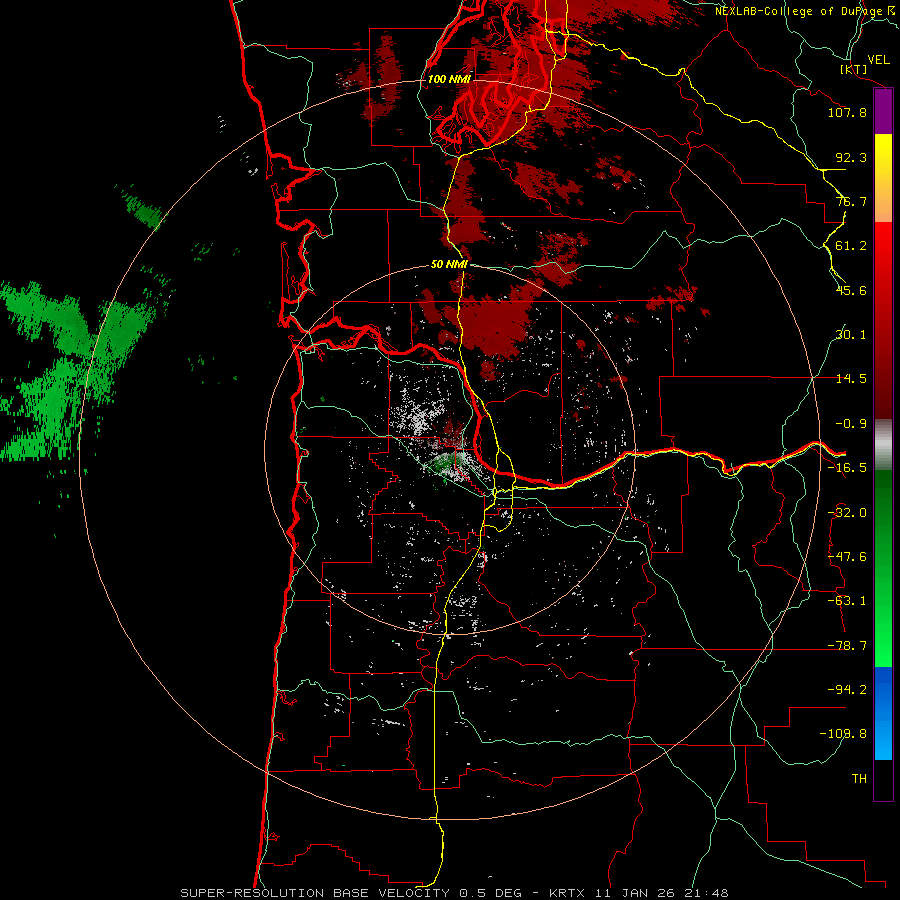Click the [KT] units label
Viewport: 900px width, 900px height.
point(854,70)
